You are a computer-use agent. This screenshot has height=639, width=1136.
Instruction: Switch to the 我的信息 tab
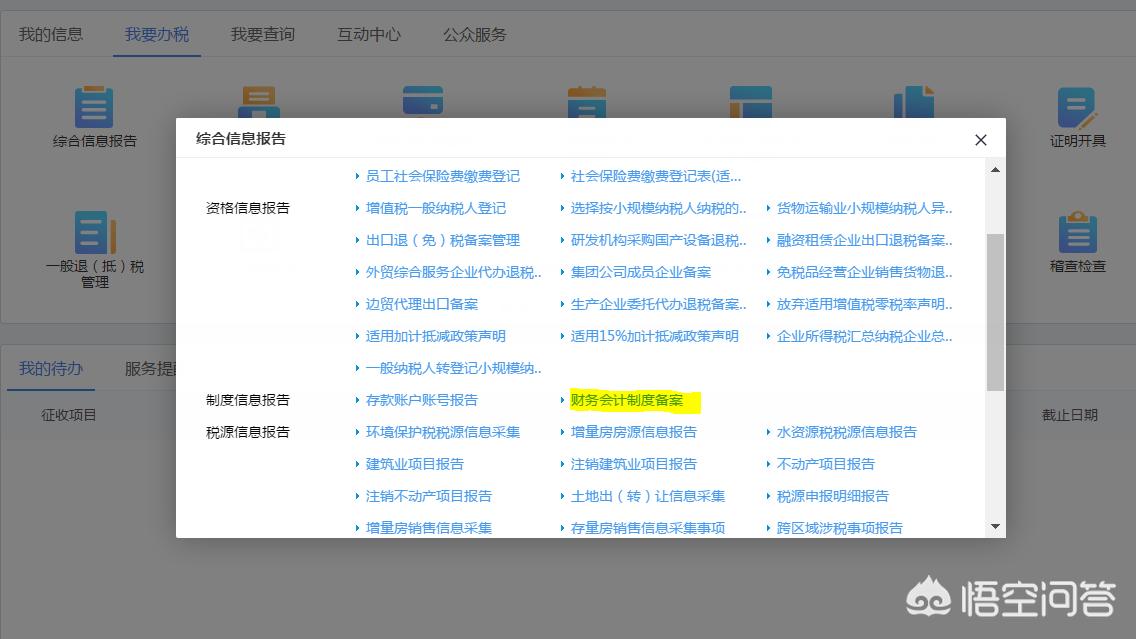click(x=50, y=33)
